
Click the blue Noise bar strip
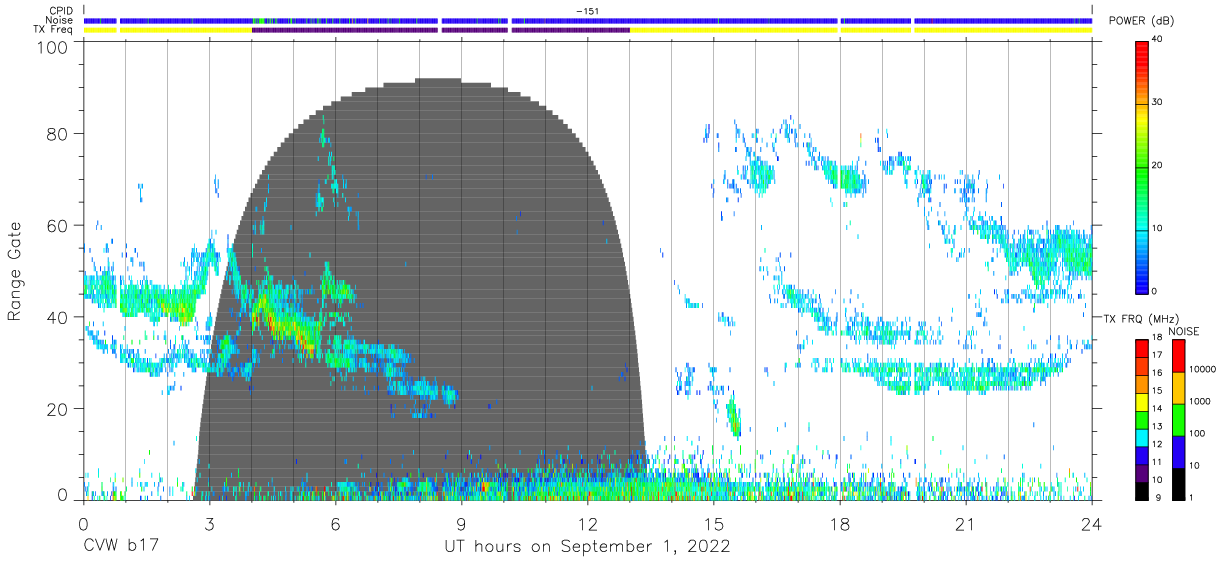pos(587,20)
